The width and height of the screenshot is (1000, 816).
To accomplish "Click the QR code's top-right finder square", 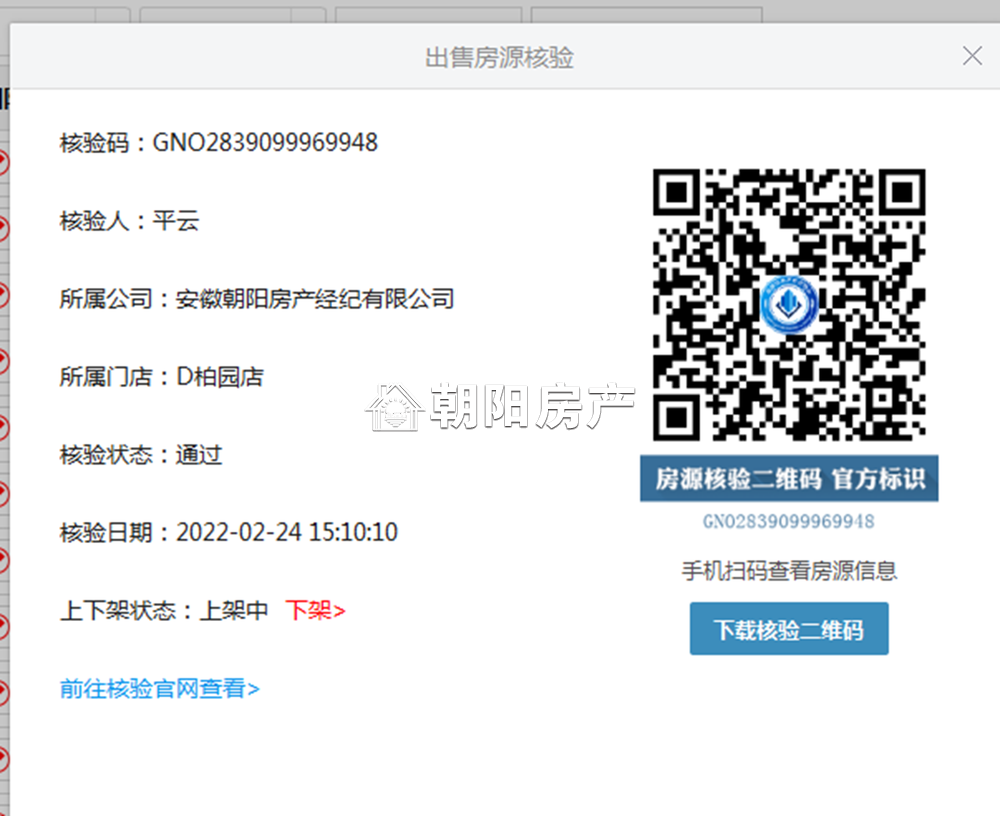I will [902, 192].
